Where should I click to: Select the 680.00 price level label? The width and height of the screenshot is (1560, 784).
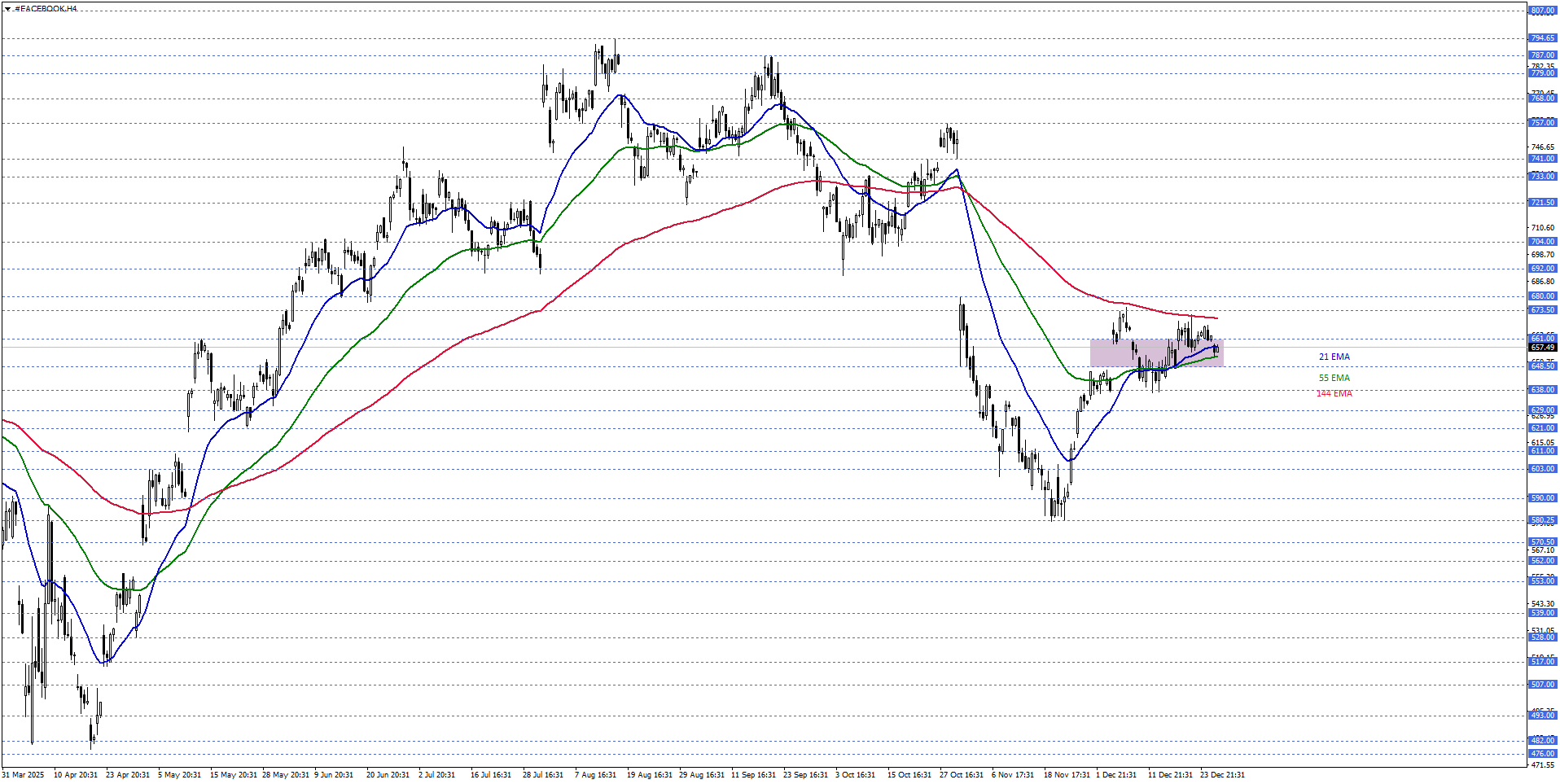click(x=1542, y=296)
